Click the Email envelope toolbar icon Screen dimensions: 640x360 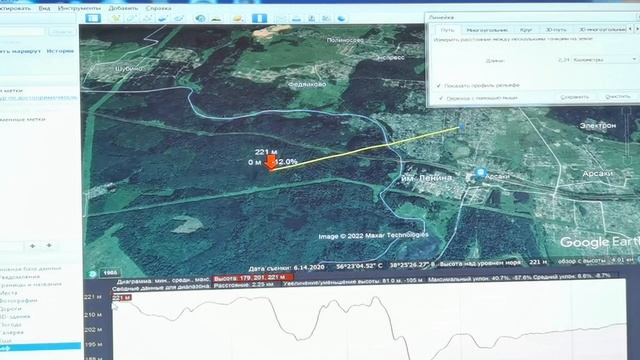tap(281, 18)
